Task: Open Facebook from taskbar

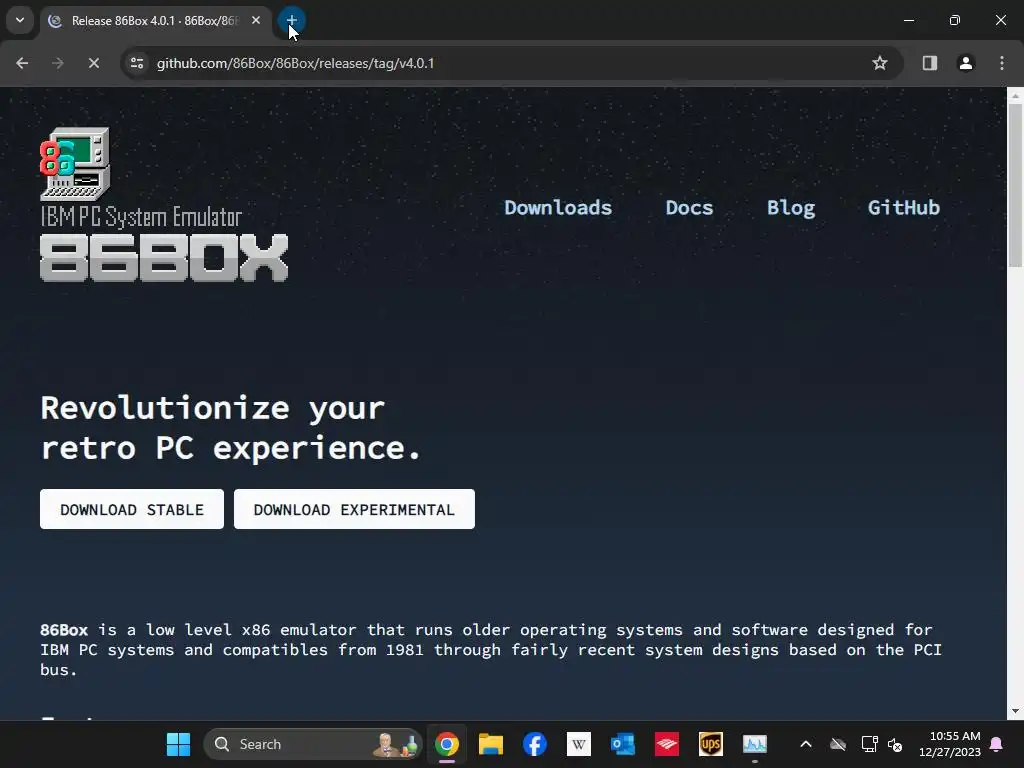Action: tap(535, 744)
